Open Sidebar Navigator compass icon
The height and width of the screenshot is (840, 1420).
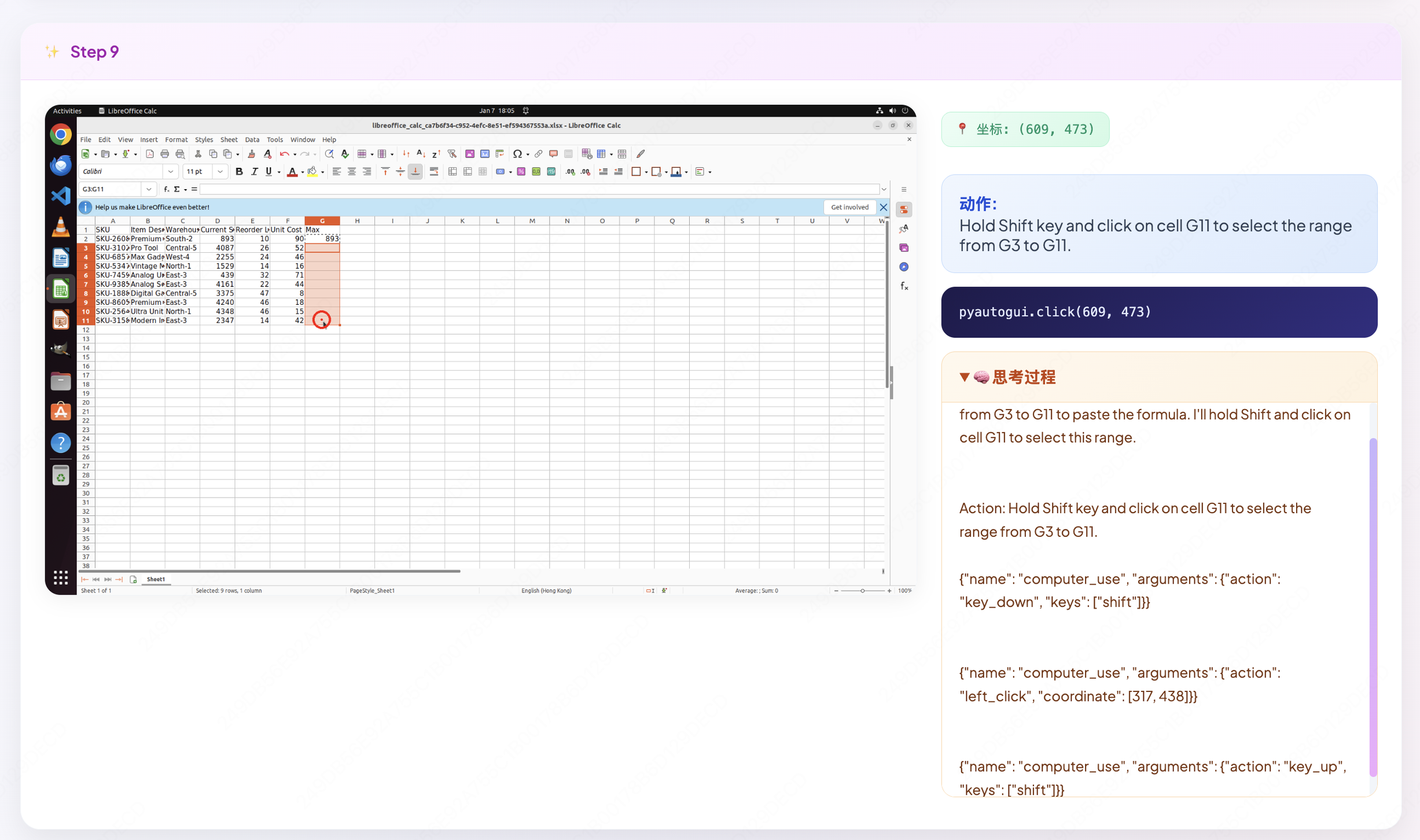pyautogui.click(x=904, y=267)
